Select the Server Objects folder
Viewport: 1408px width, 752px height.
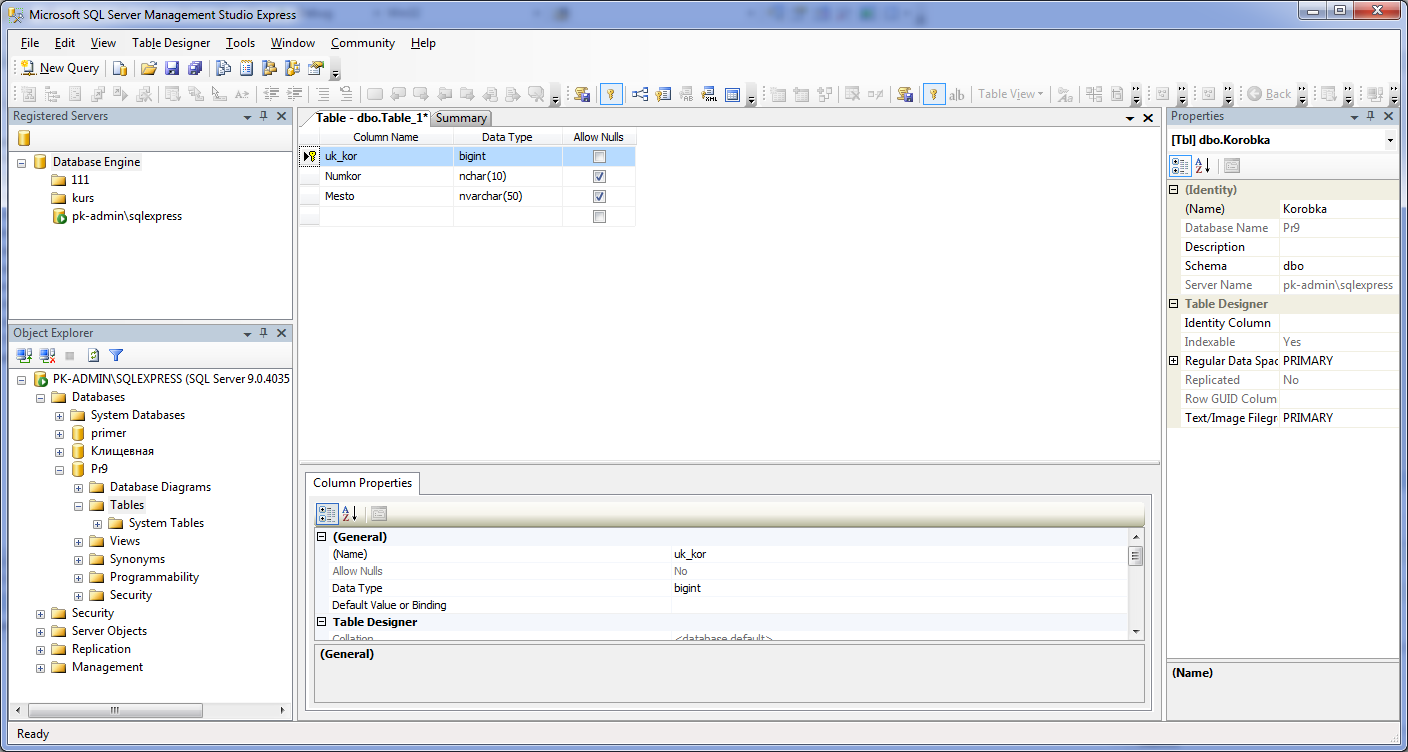click(109, 631)
